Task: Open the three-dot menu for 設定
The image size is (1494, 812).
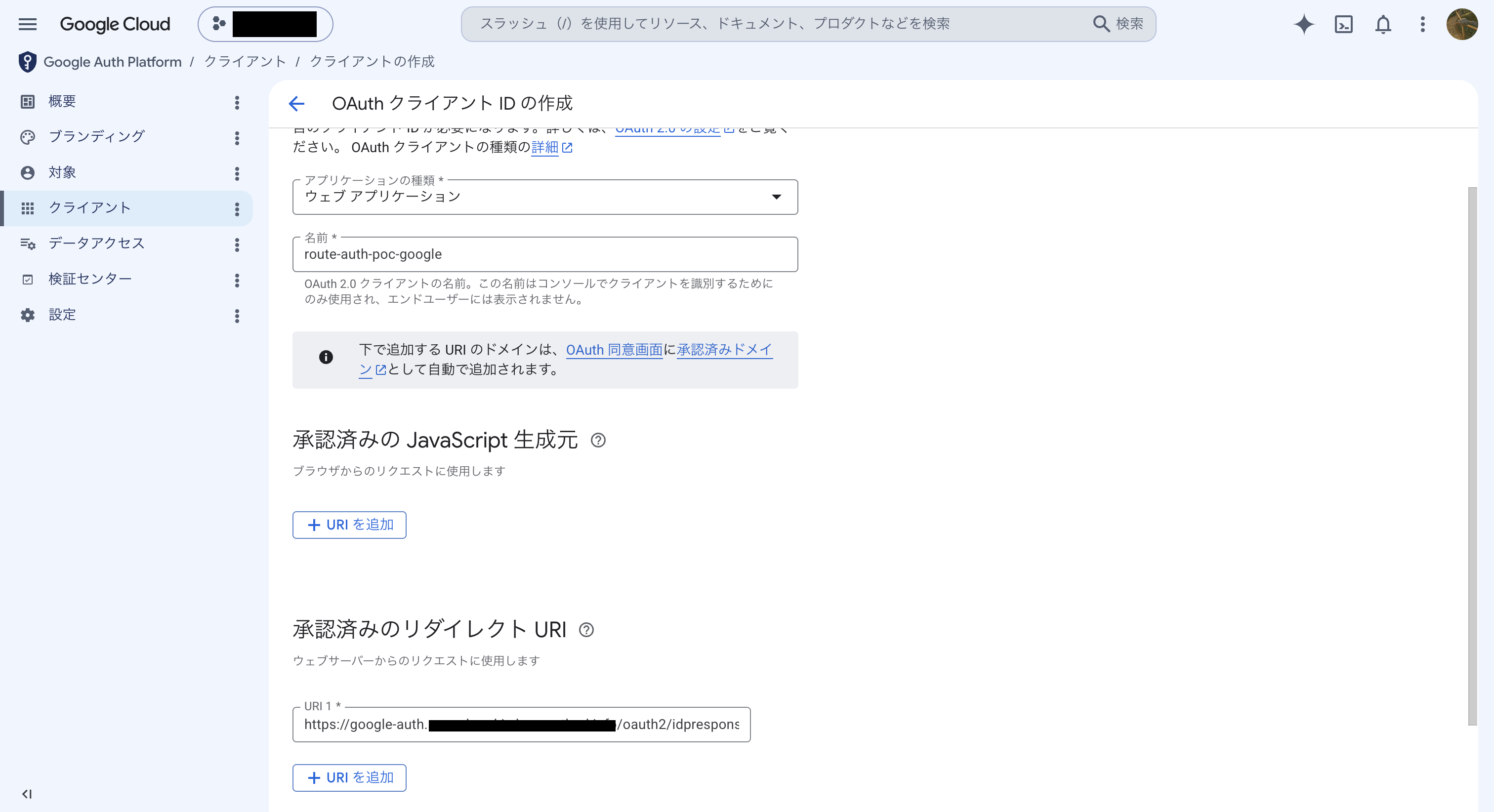Action: pos(237,316)
